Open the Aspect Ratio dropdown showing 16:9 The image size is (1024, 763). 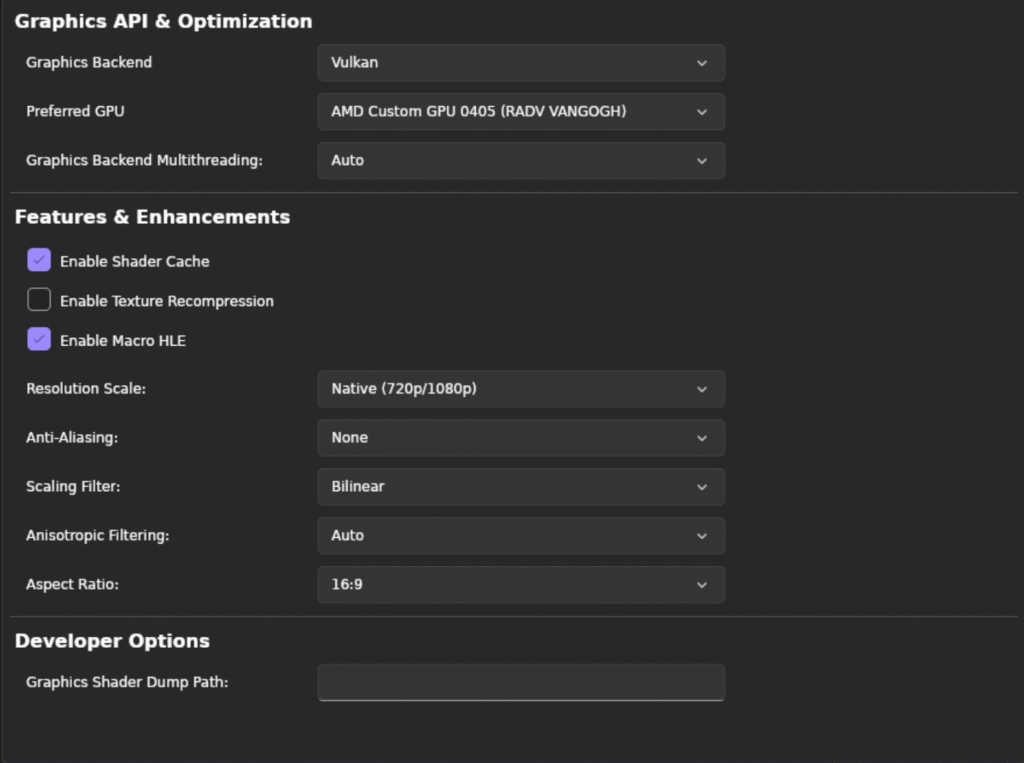point(520,585)
